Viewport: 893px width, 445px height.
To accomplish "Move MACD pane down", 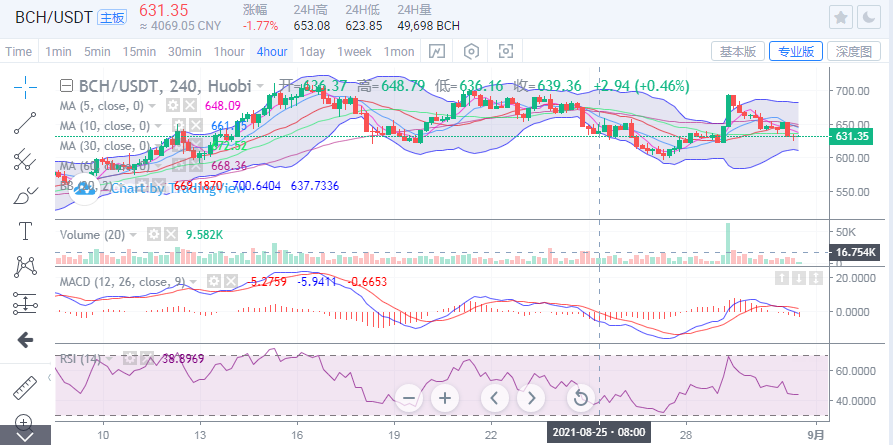I will pyautogui.click(x=799, y=279).
